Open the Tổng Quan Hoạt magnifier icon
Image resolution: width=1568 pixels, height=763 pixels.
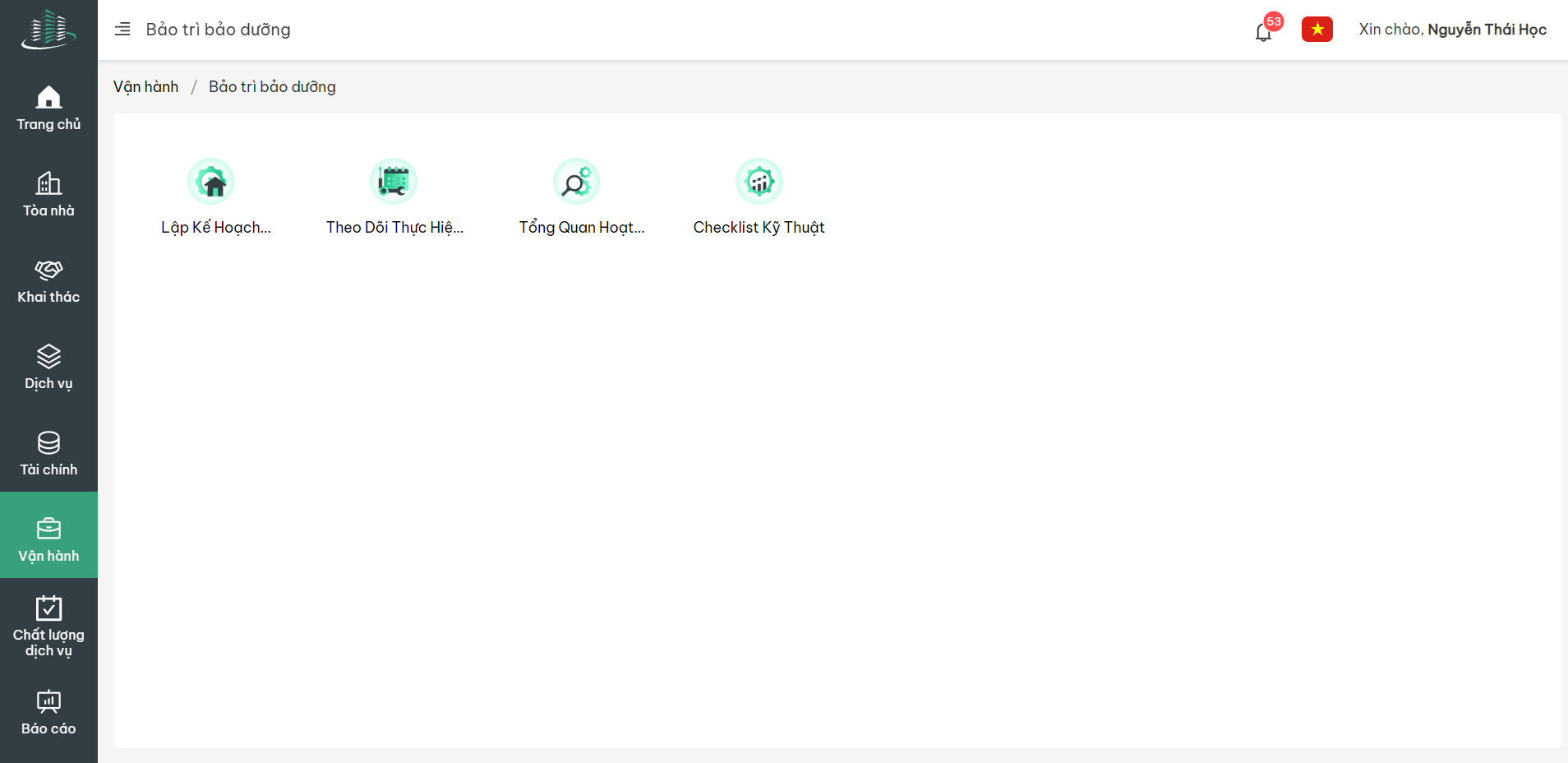pyautogui.click(x=576, y=182)
